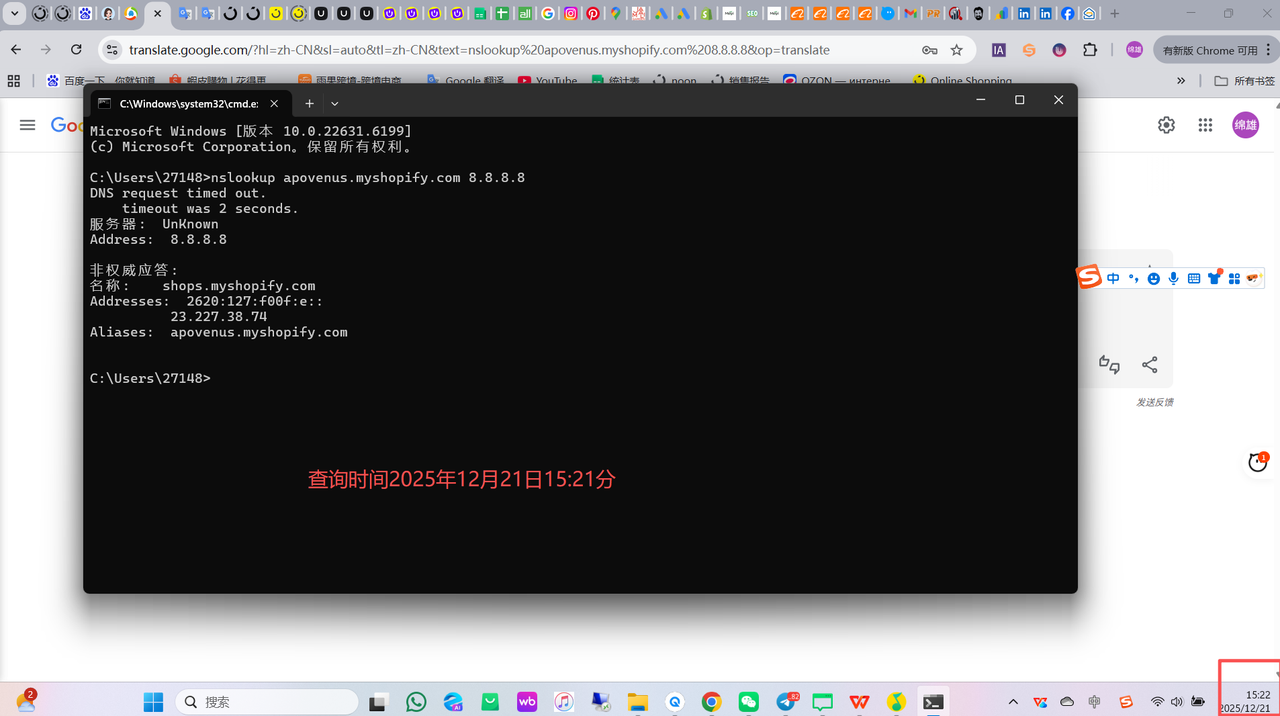Open the Terminal profile dropdown arrow
The image size is (1280, 716).
coord(335,103)
